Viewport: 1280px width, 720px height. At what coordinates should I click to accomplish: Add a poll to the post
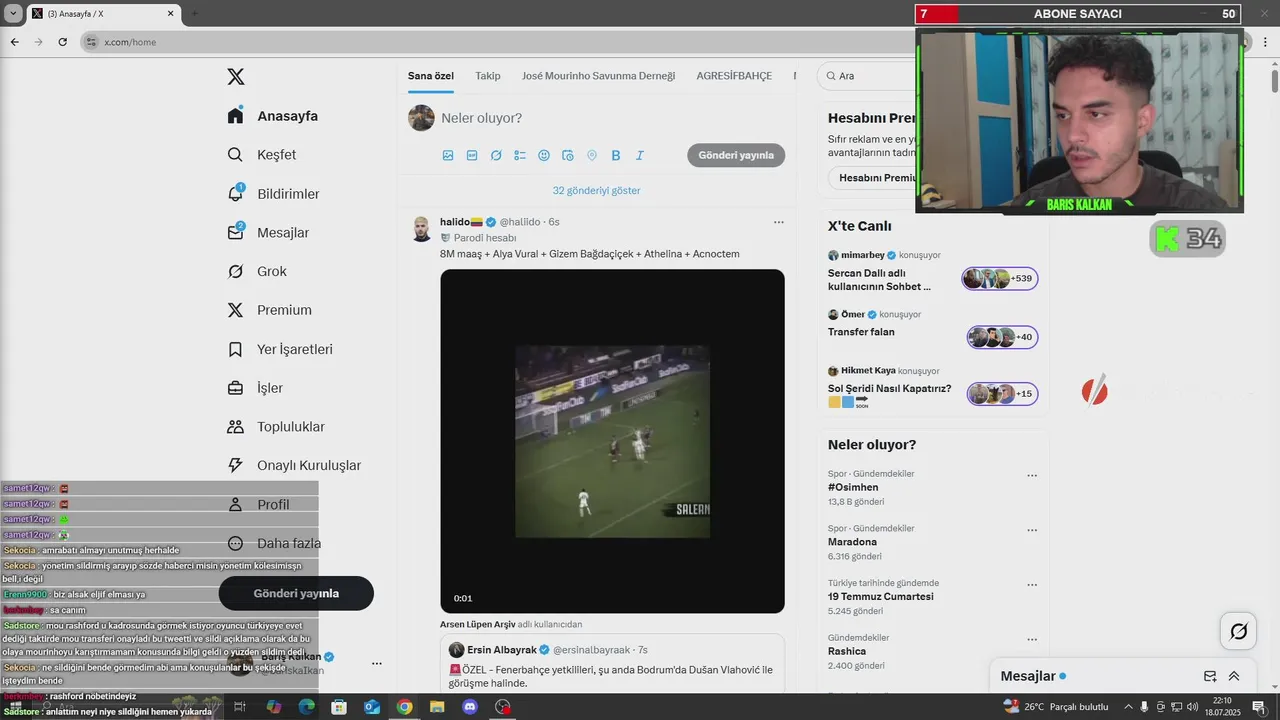[x=520, y=155]
